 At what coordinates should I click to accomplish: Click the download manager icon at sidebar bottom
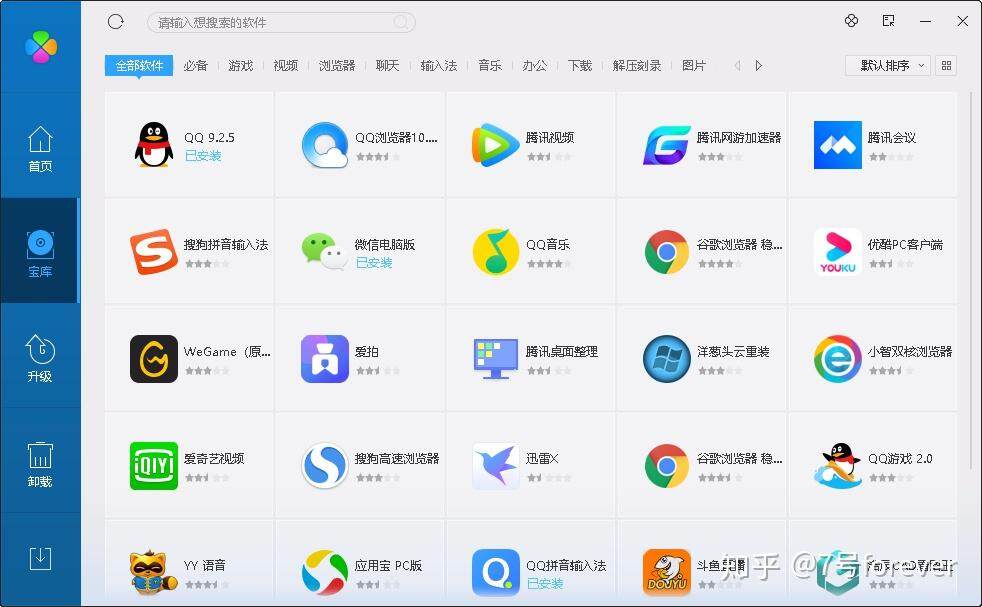(40, 558)
